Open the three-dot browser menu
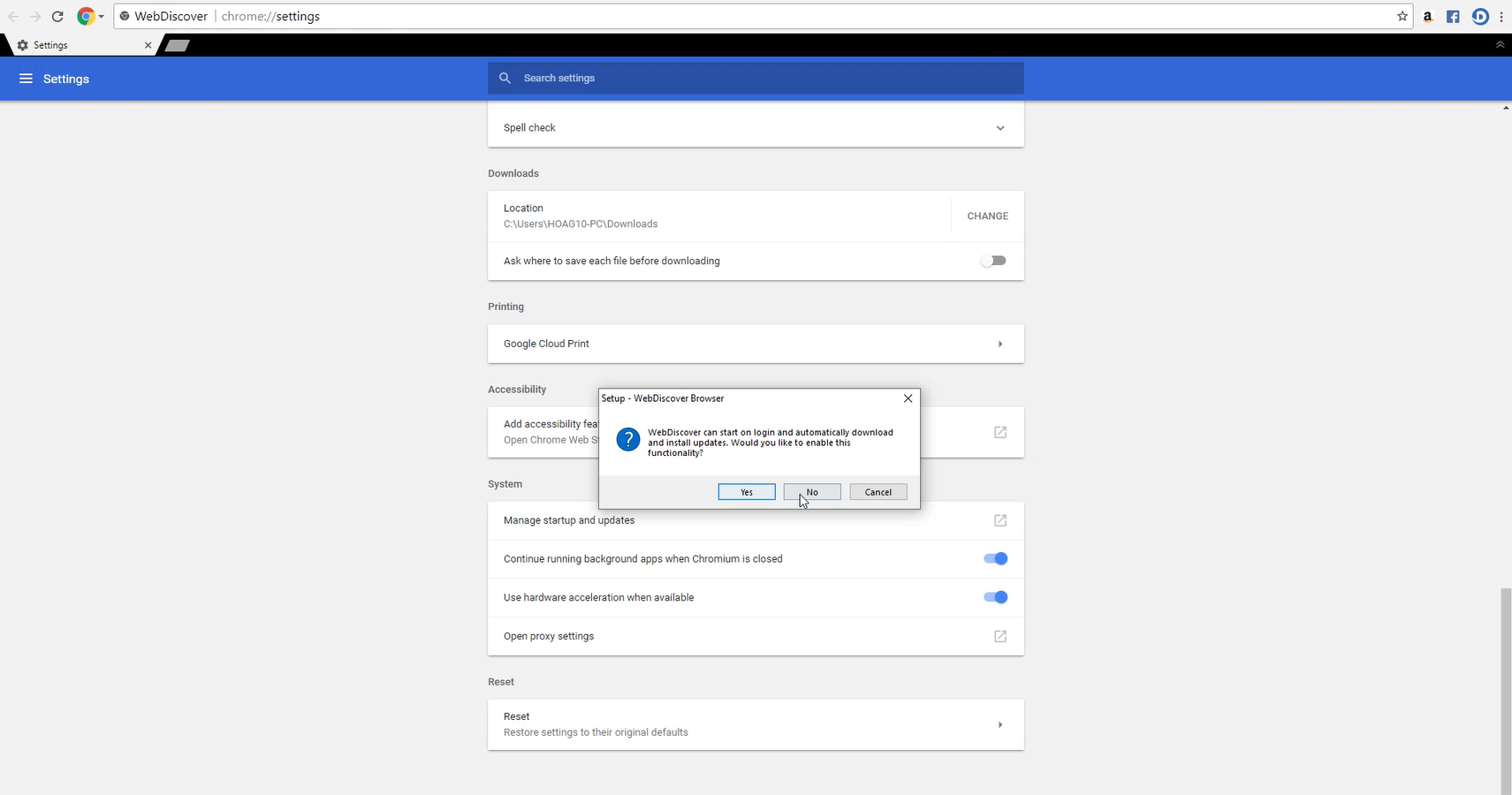 pos(1501,16)
